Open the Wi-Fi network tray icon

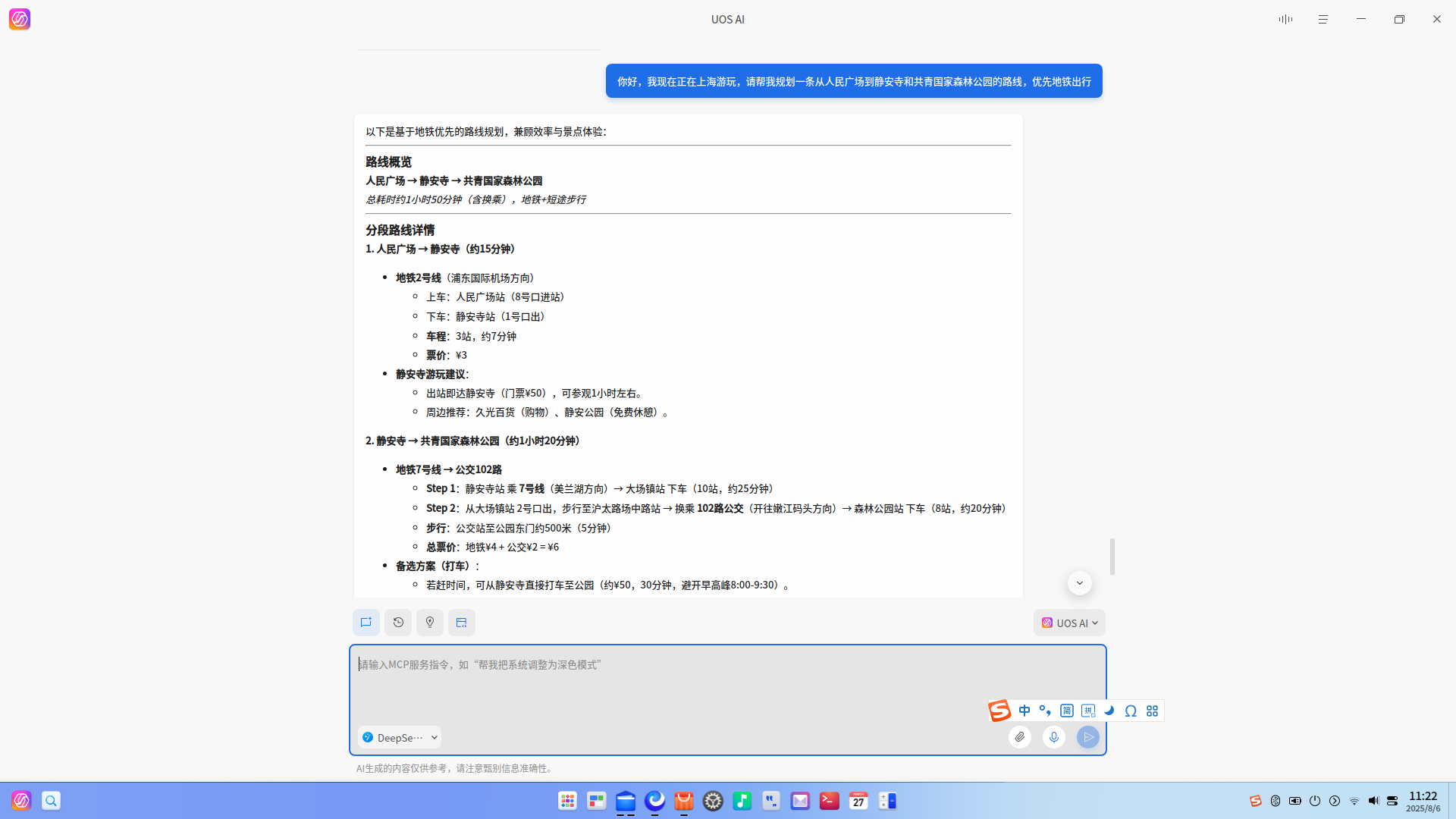[1354, 801]
